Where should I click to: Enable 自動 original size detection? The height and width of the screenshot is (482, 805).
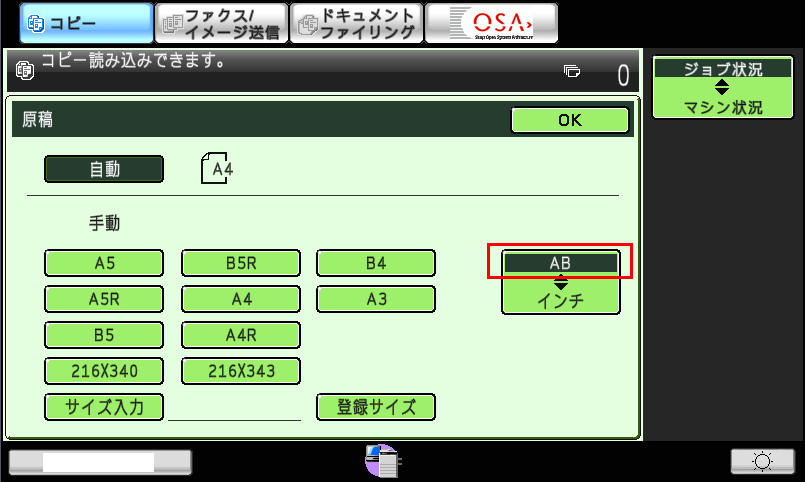point(104,169)
